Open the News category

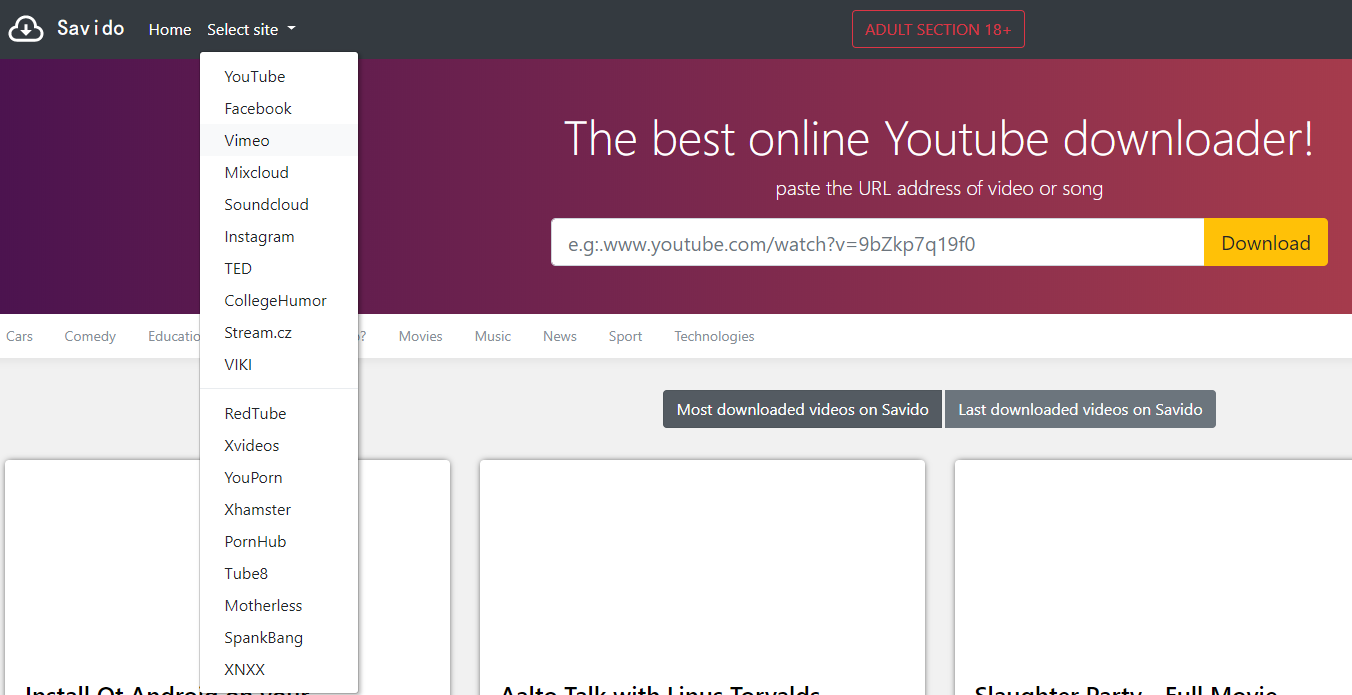(x=560, y=336)
